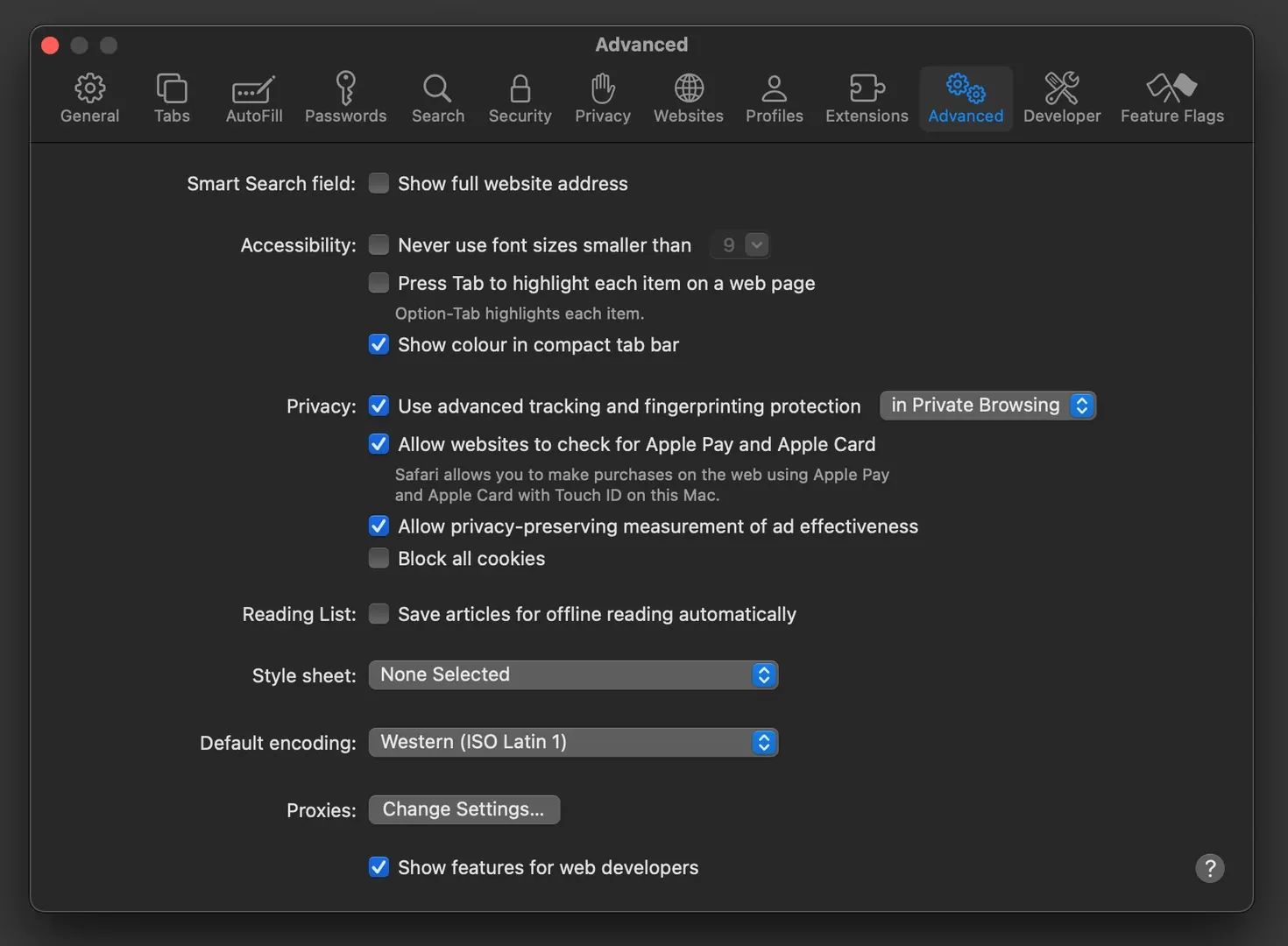Switch to the Tabs settings icon
Screen dimensions: 1288x946
click(172, 98)
